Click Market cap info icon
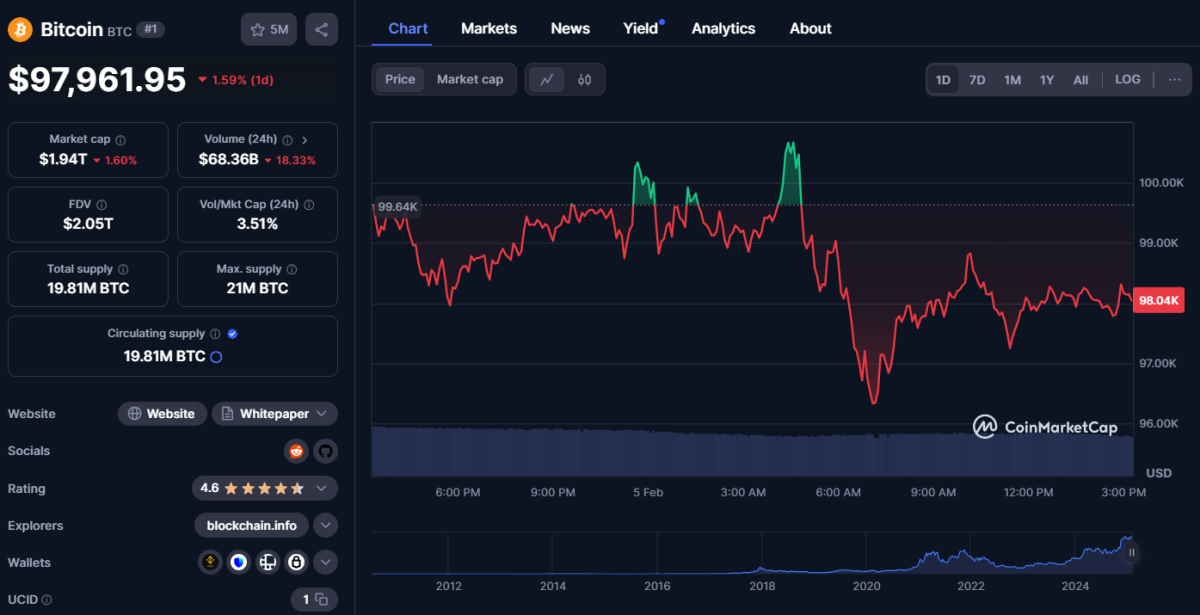 [121, 140]
